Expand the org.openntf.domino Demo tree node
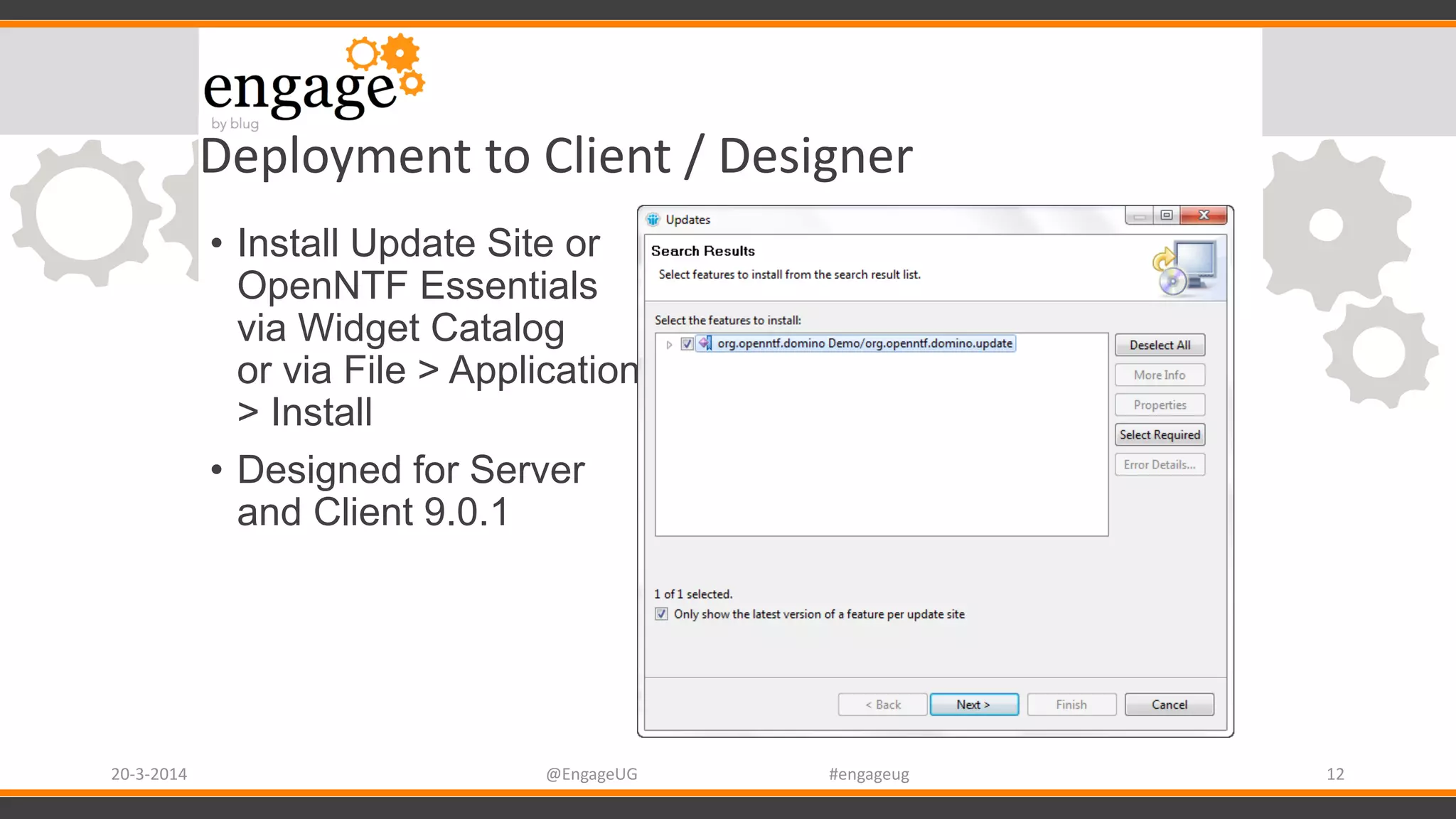Screen dimensions: 1456x819 tap(669, 345)
